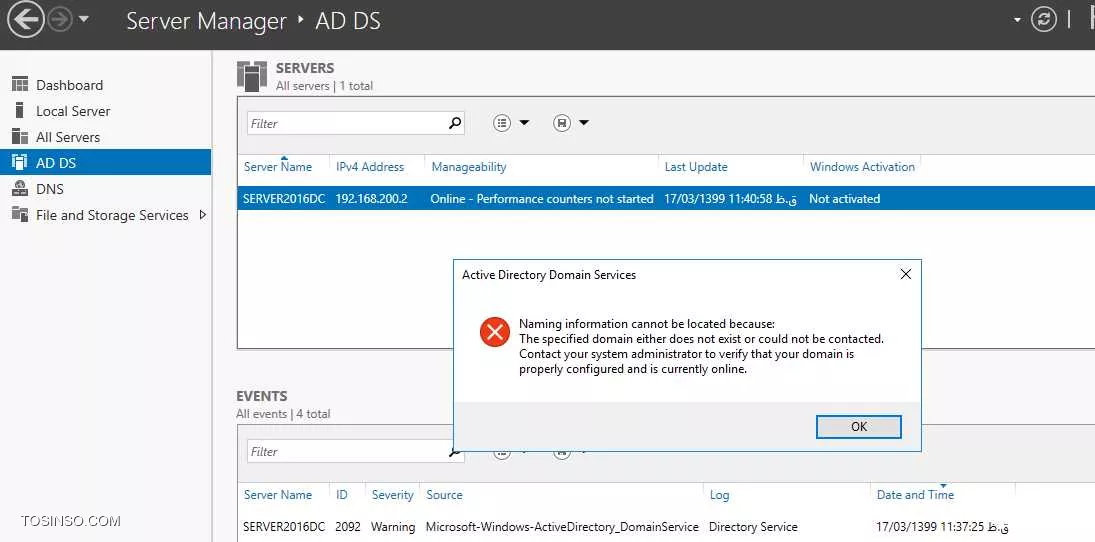Image resolution: width=1095 pixels, height=542 pixels.
Task: Sort by Manageability column
Action: click(469, 167)
